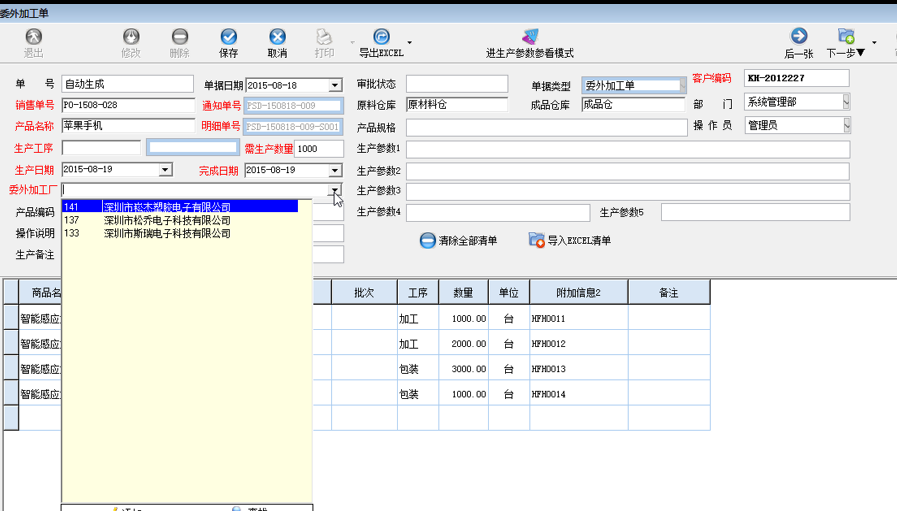Click the 生产参数2 input field
Screen dimensions: 897x511
click(x=628, y=171)
